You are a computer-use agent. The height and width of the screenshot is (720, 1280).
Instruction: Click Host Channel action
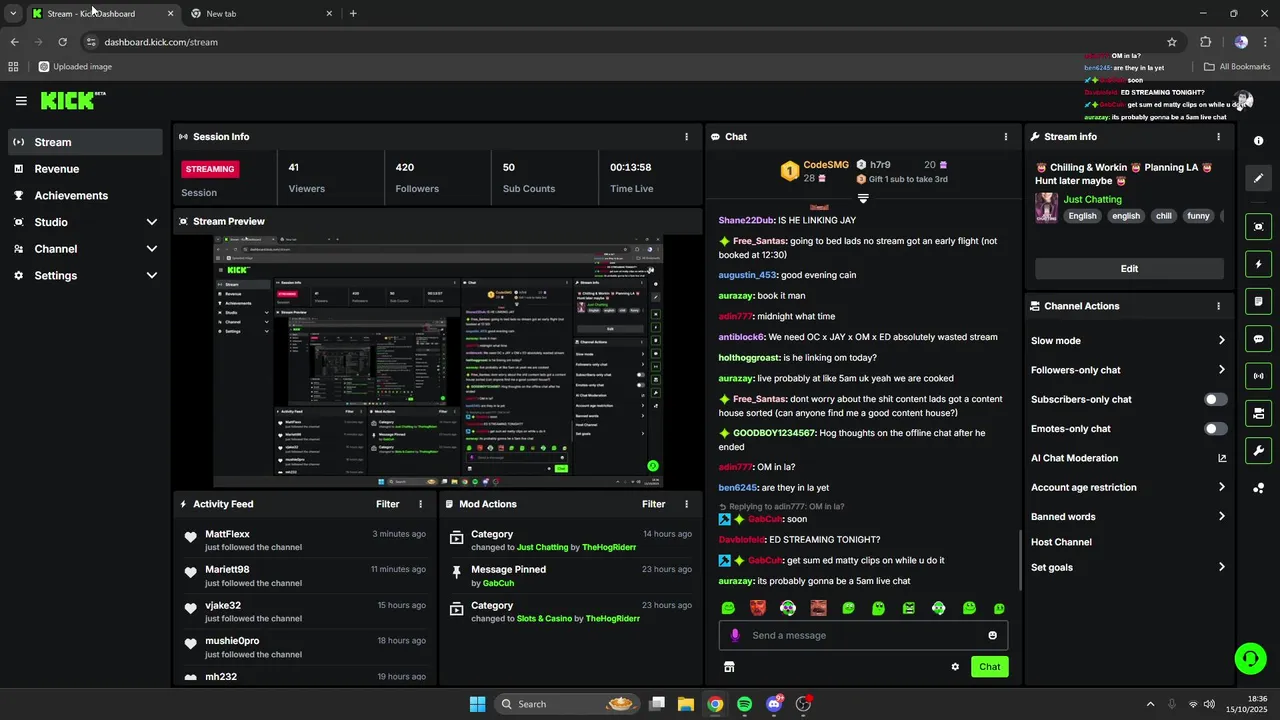[x=1061, y=542]
